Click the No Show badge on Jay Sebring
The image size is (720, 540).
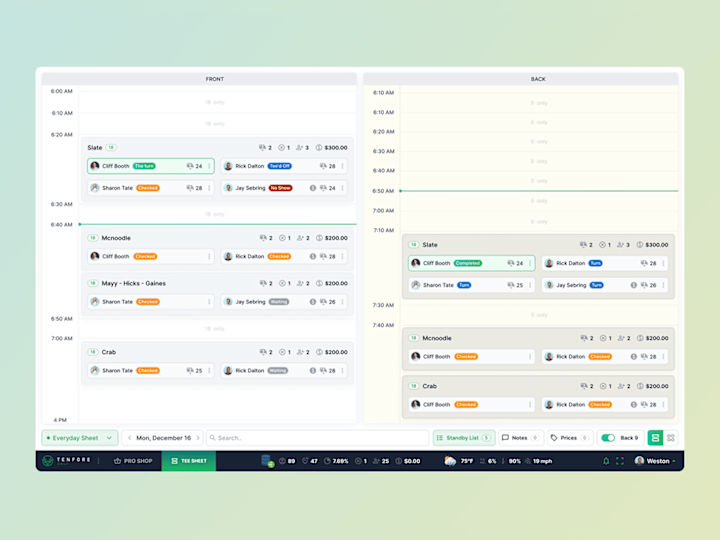tap(280, 188)
